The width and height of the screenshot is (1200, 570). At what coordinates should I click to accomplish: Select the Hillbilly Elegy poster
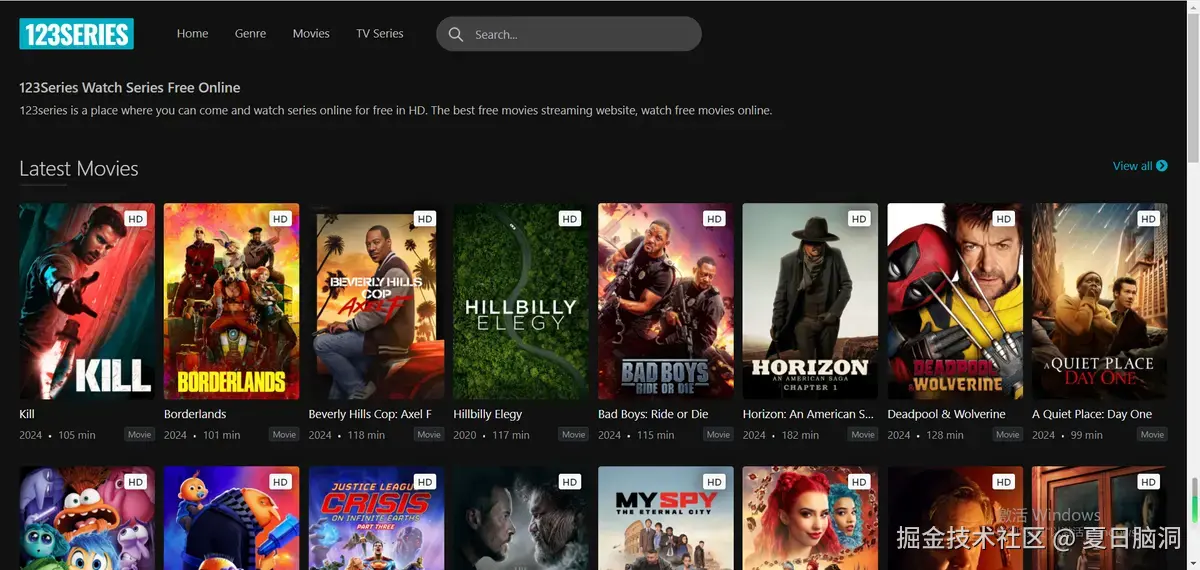pos(521,301)
